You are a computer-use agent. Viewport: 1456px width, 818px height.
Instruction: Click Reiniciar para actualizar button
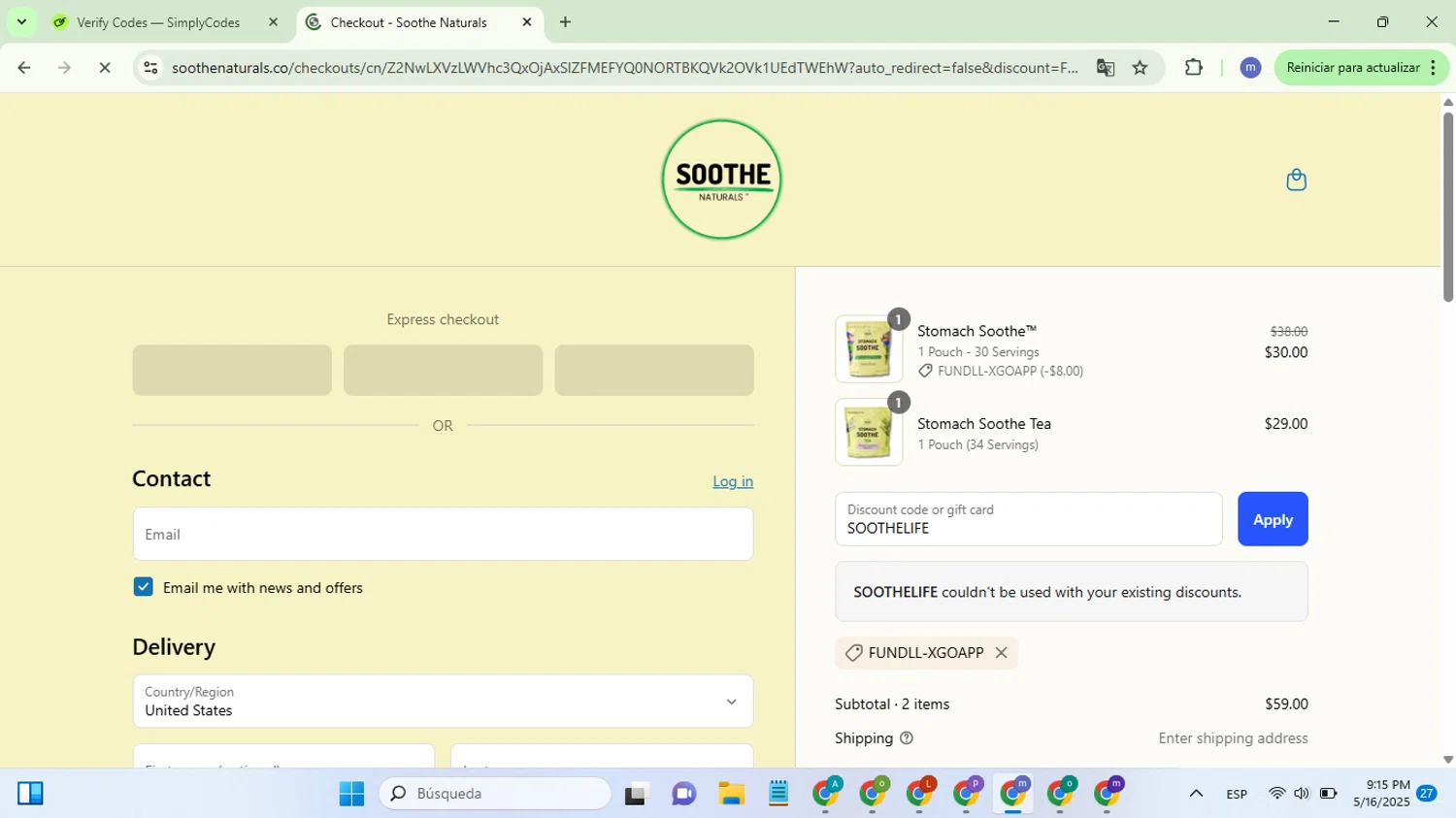pos(1352,68)
